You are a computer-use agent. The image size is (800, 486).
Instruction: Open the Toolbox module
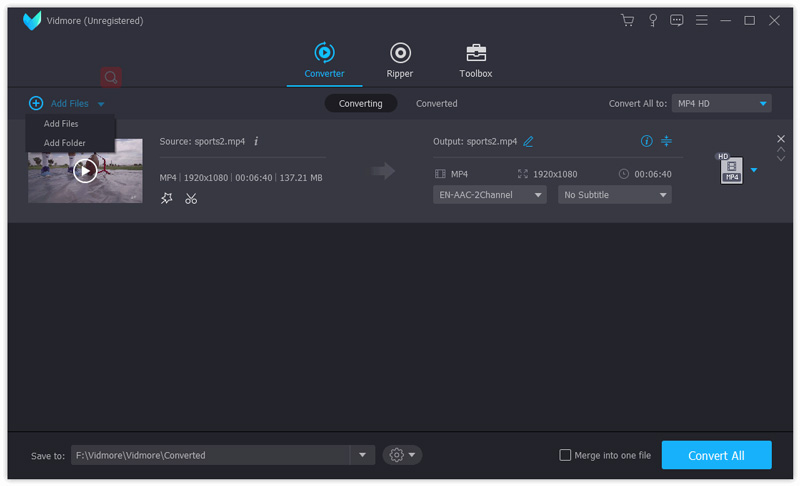point(475,60)
